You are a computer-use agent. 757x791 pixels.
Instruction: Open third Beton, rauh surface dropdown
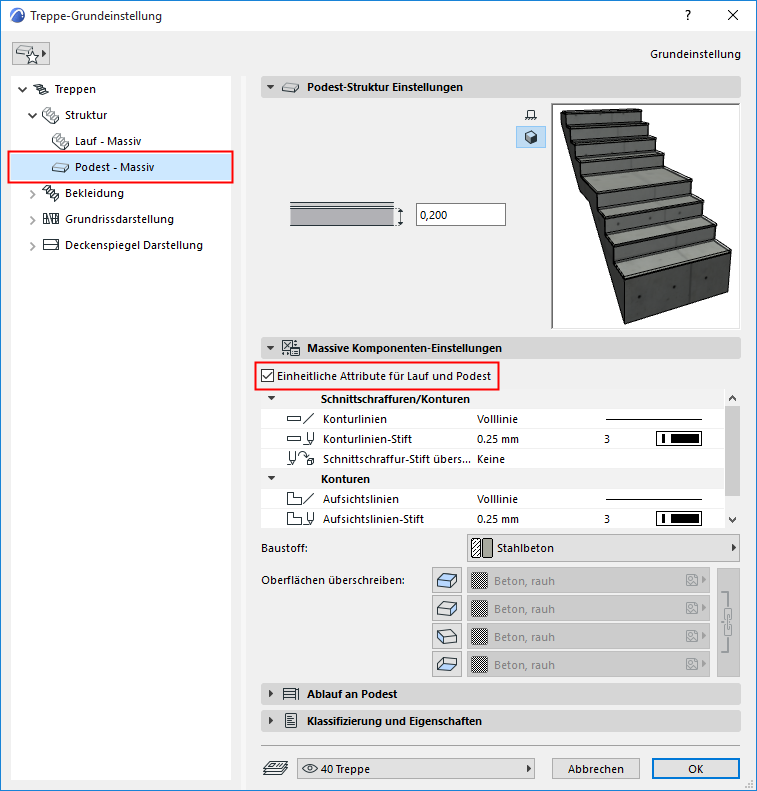coord(589,637)
